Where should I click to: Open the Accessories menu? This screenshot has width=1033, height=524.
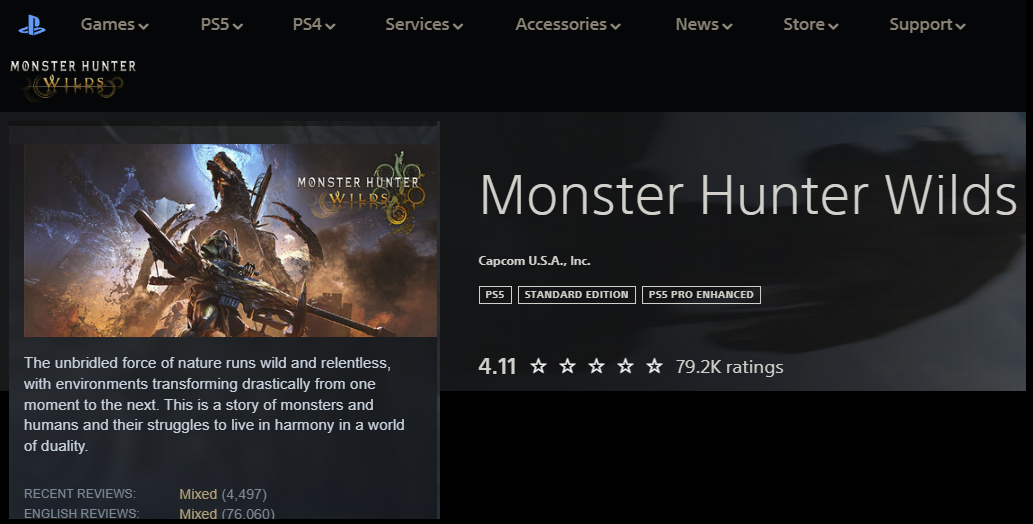(568, 24)
